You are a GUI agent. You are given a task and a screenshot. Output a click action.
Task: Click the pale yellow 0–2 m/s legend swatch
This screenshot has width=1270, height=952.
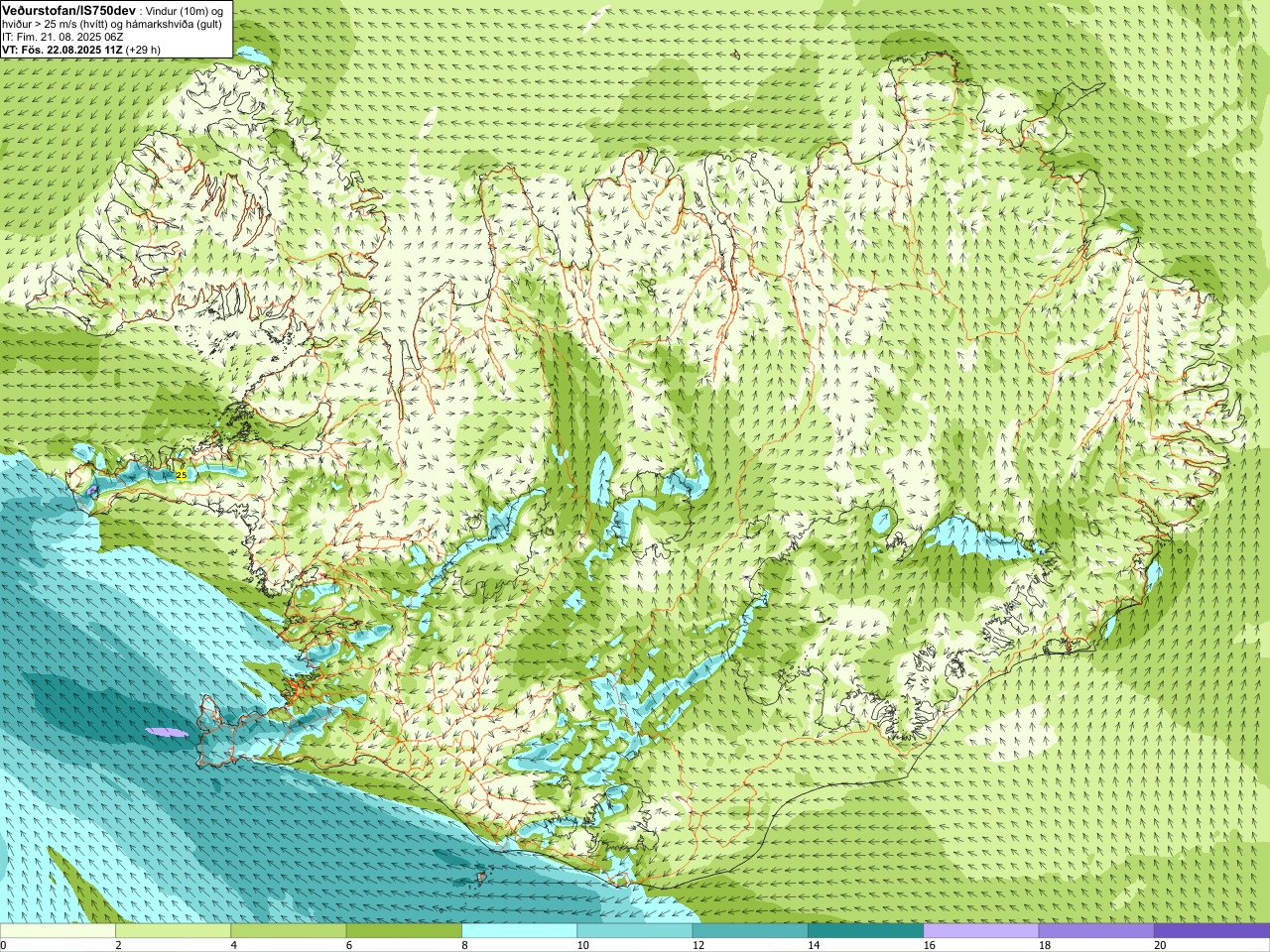point(58,931)
